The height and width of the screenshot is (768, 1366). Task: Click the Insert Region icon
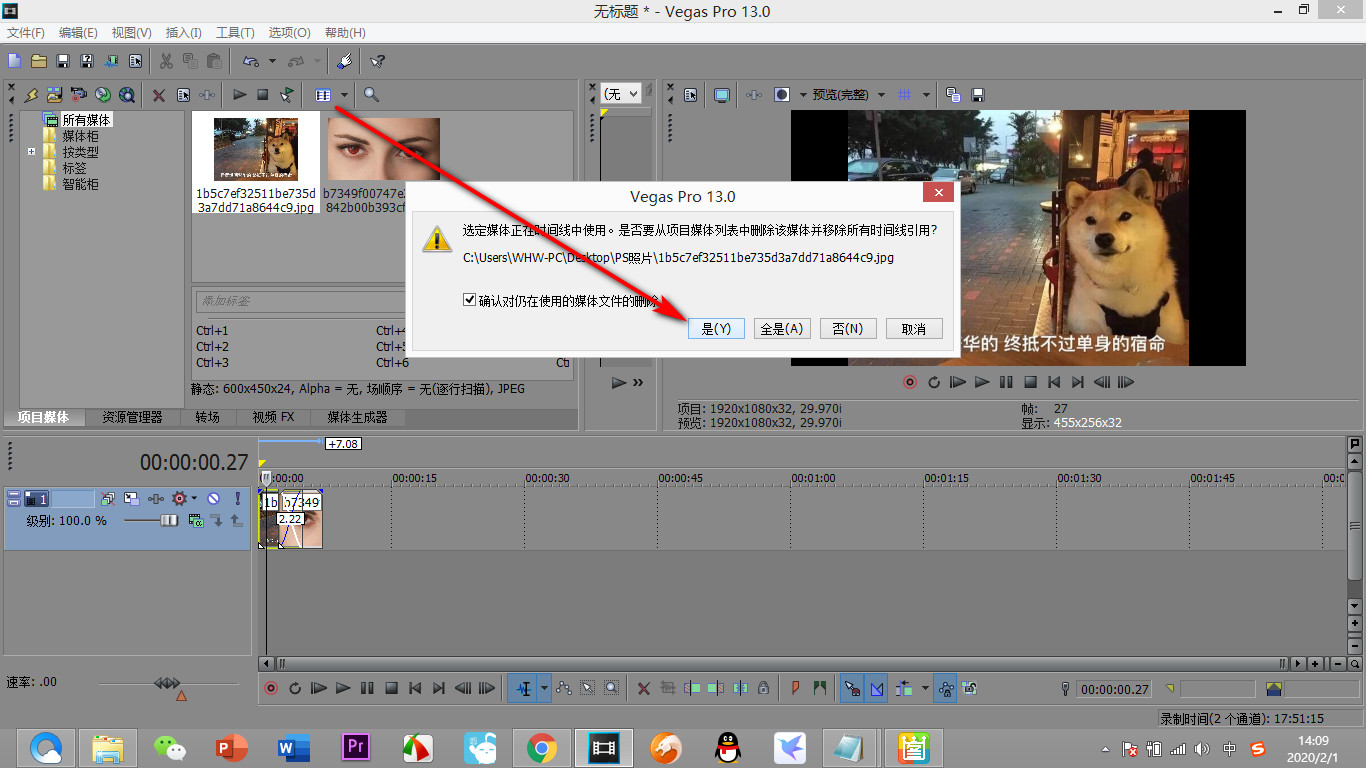[820, 688]
